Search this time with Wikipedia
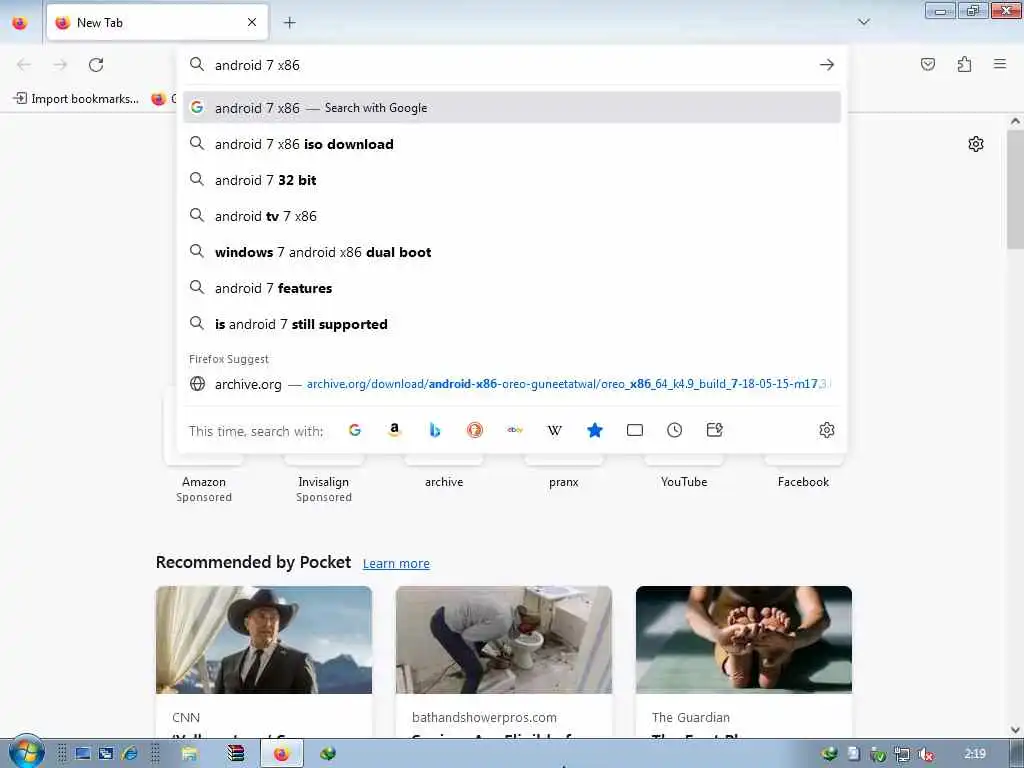Screen dimensions: 1024x768 coord(554,430)
